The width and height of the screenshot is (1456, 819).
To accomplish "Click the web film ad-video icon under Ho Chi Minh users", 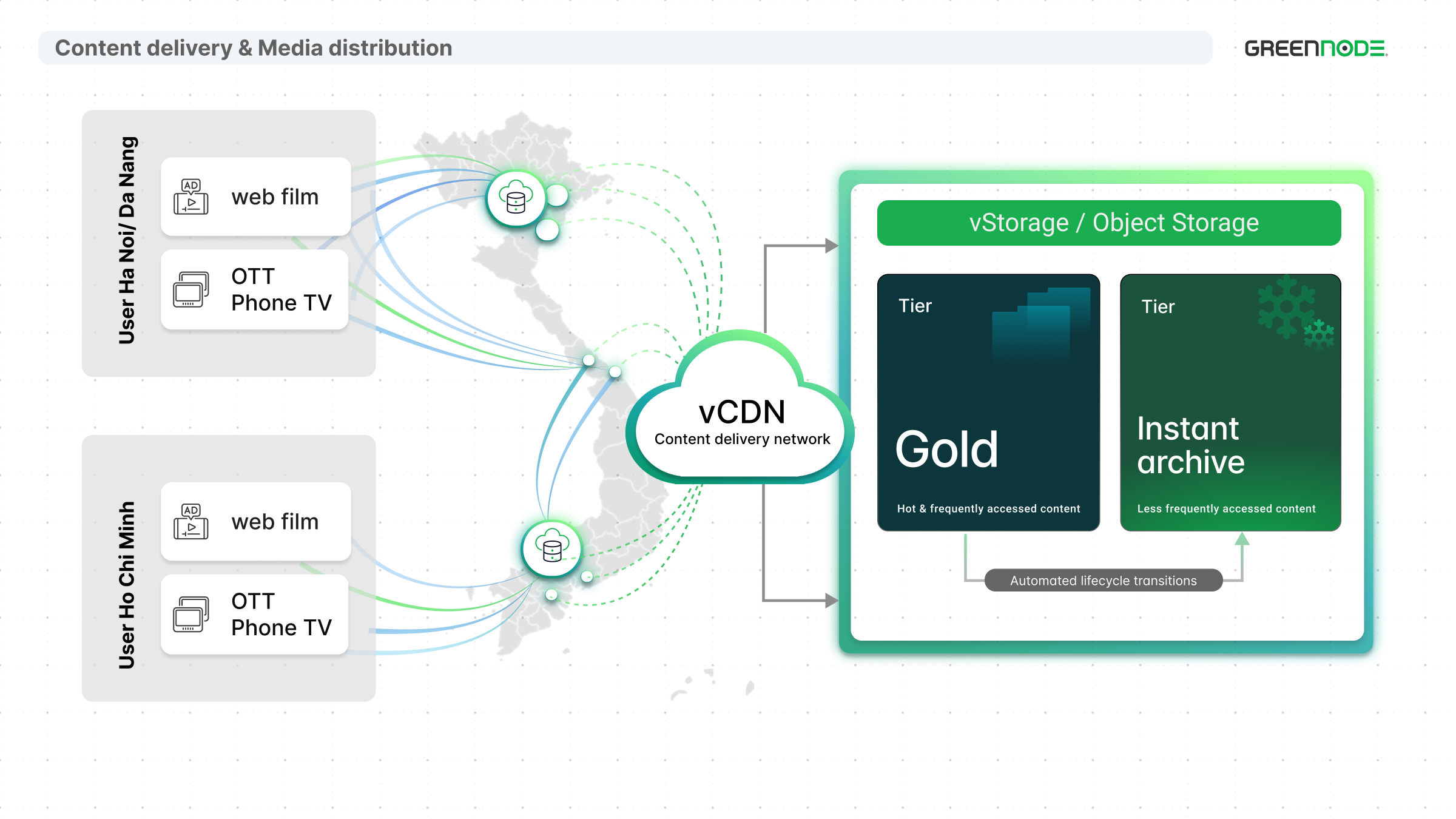I will pyautogui.click(x=191, y=521).
